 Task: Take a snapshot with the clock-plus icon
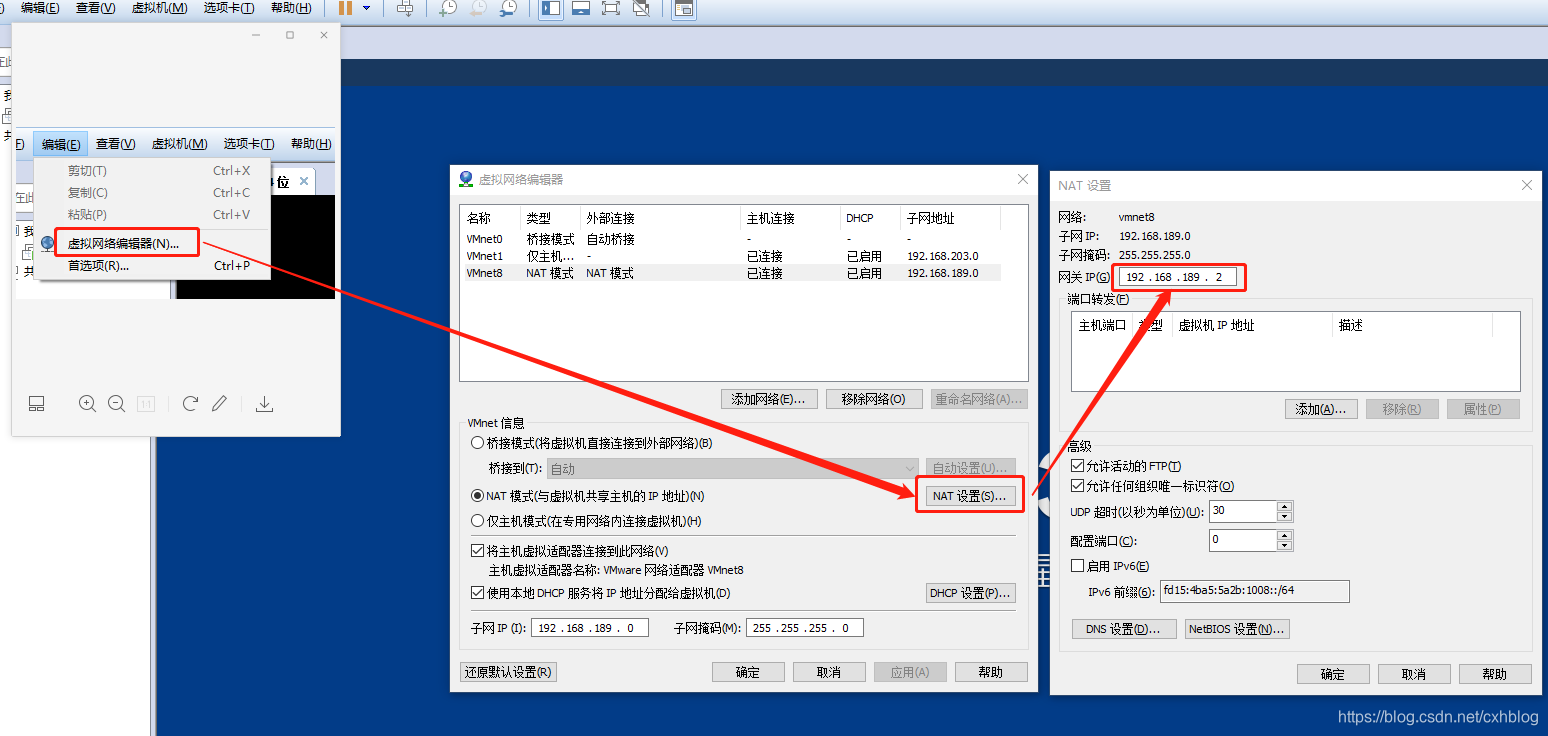coord(449,8)
